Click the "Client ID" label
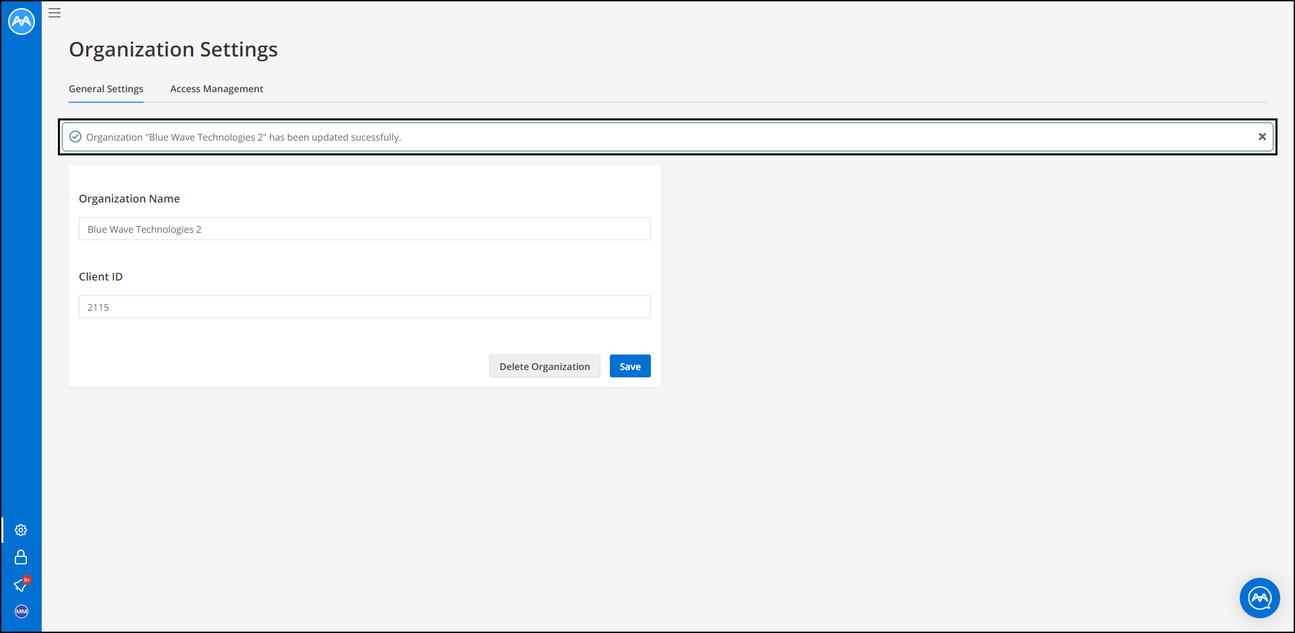1295x633 pixels. pyautogui.click(x=101, y=277)
